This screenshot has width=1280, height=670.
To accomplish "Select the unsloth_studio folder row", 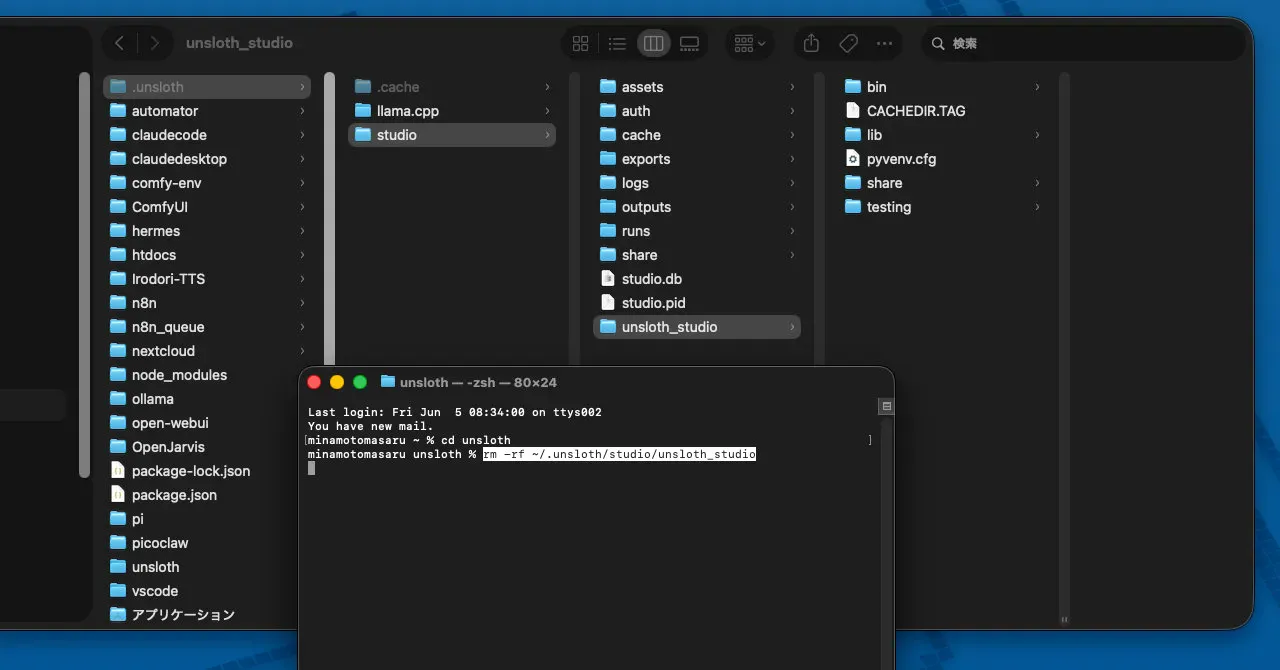I will (697, 327).
